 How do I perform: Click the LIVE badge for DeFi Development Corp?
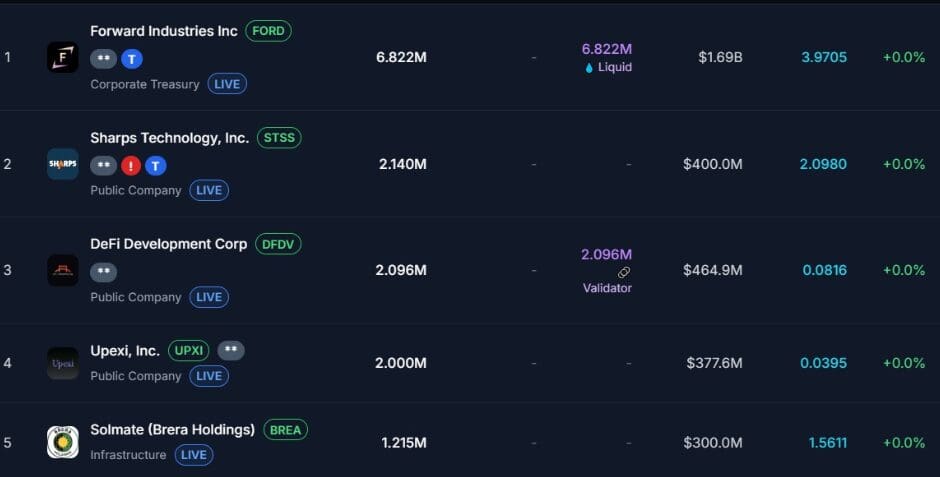click(209, 297)
